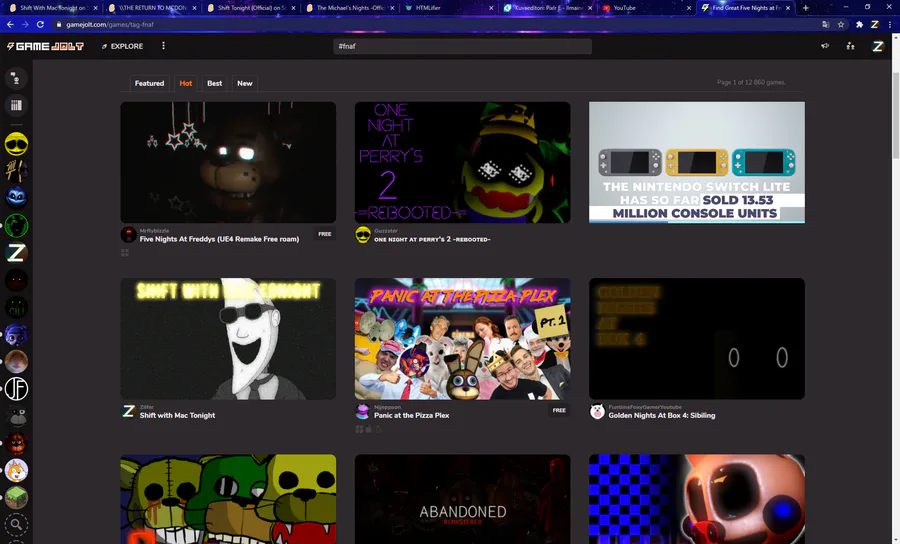Open the orange Scratch cat community icon
Screen dimensions: 900x544
[16, 471]
